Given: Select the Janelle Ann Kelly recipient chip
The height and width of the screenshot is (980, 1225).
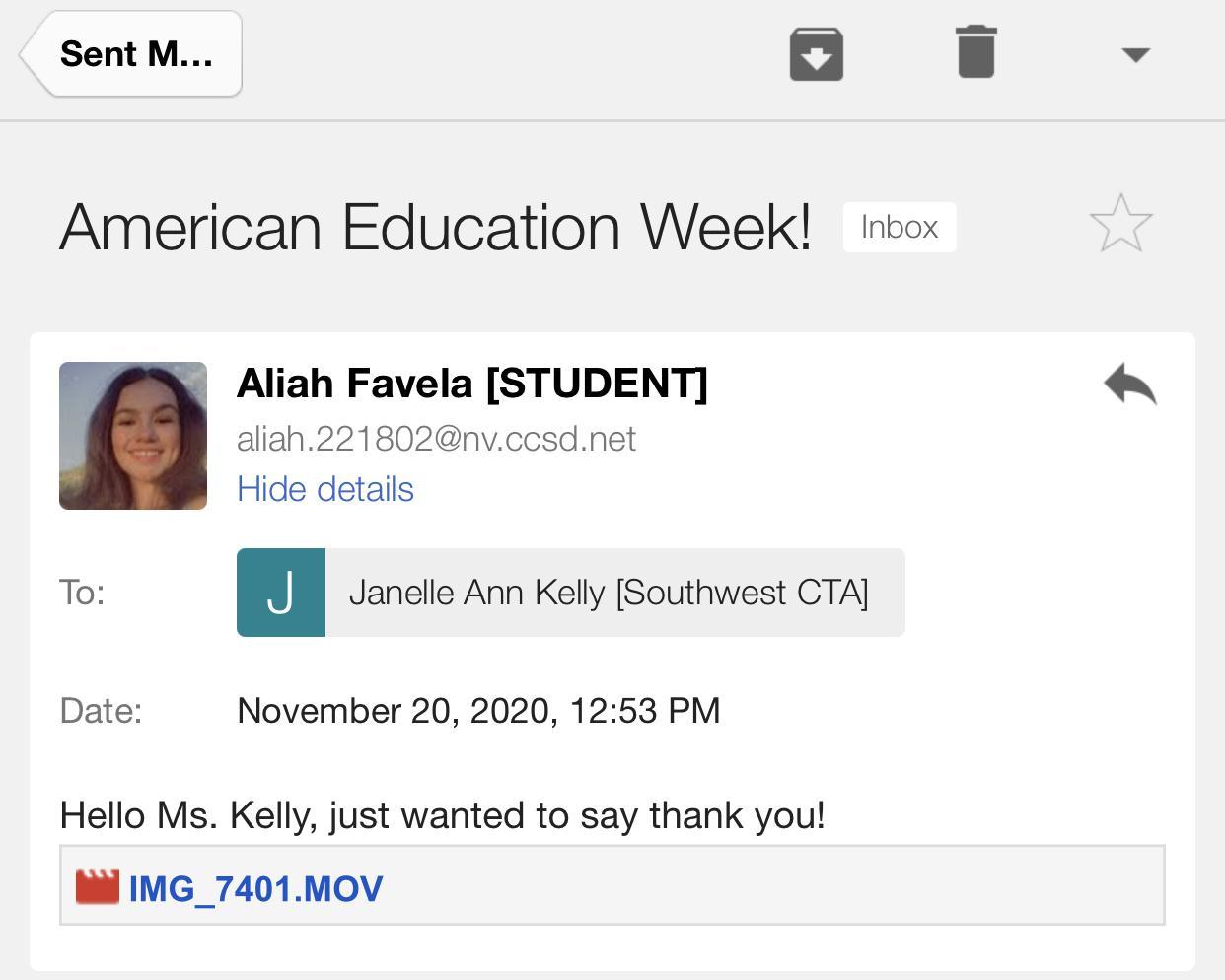Looking at the screenshot, I should [609, 593].
